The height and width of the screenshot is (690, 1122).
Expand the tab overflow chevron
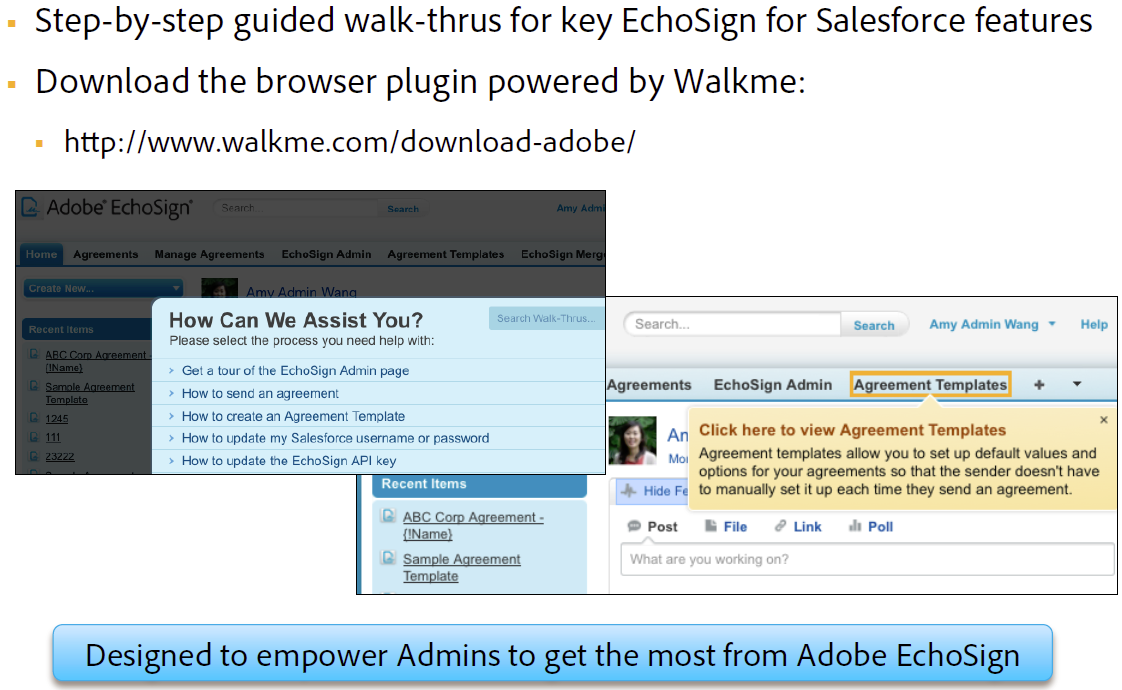pos(1077,383)
